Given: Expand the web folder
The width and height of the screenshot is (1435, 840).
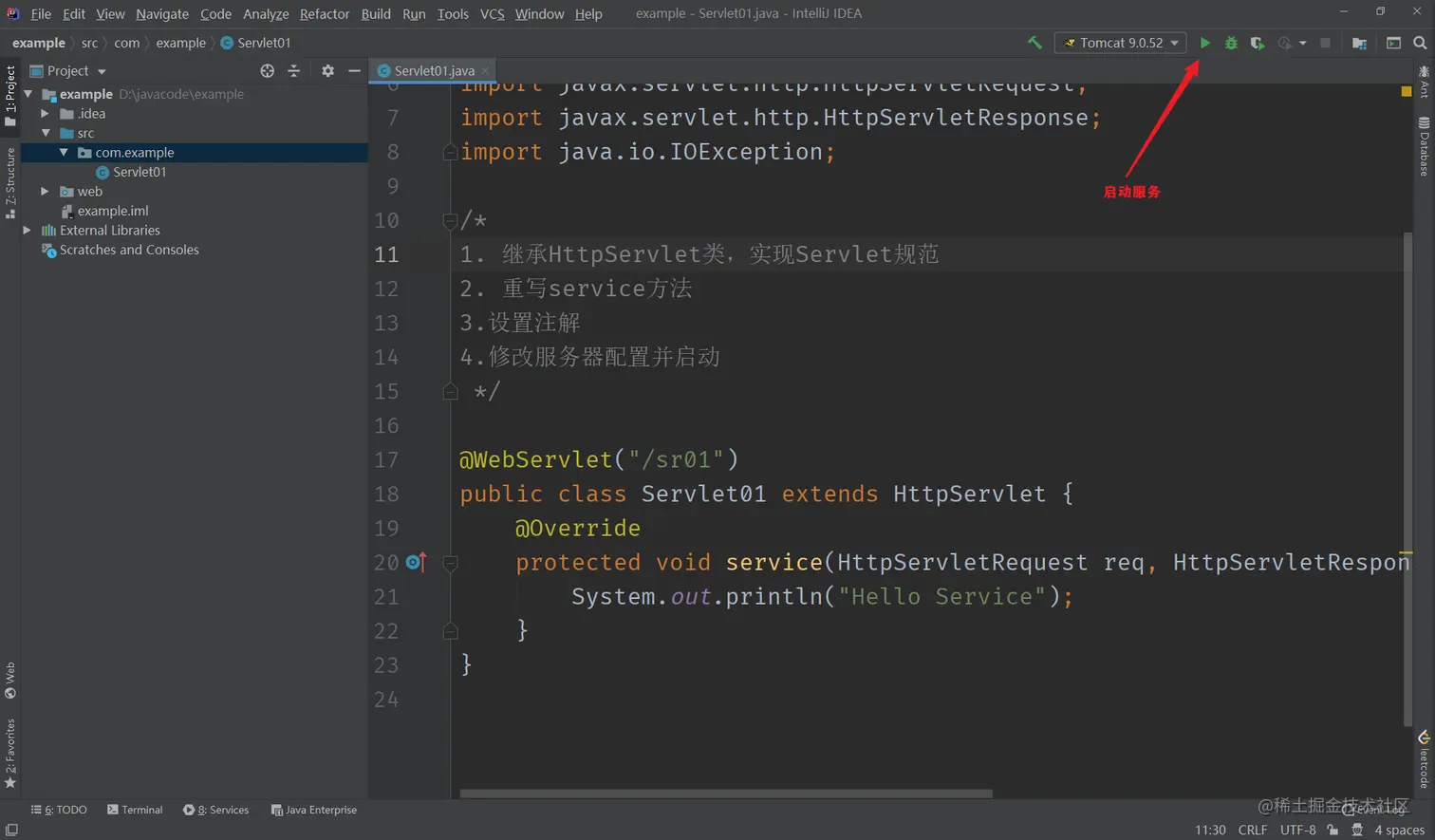Looking at the screenshot, I should pos(45,191).
